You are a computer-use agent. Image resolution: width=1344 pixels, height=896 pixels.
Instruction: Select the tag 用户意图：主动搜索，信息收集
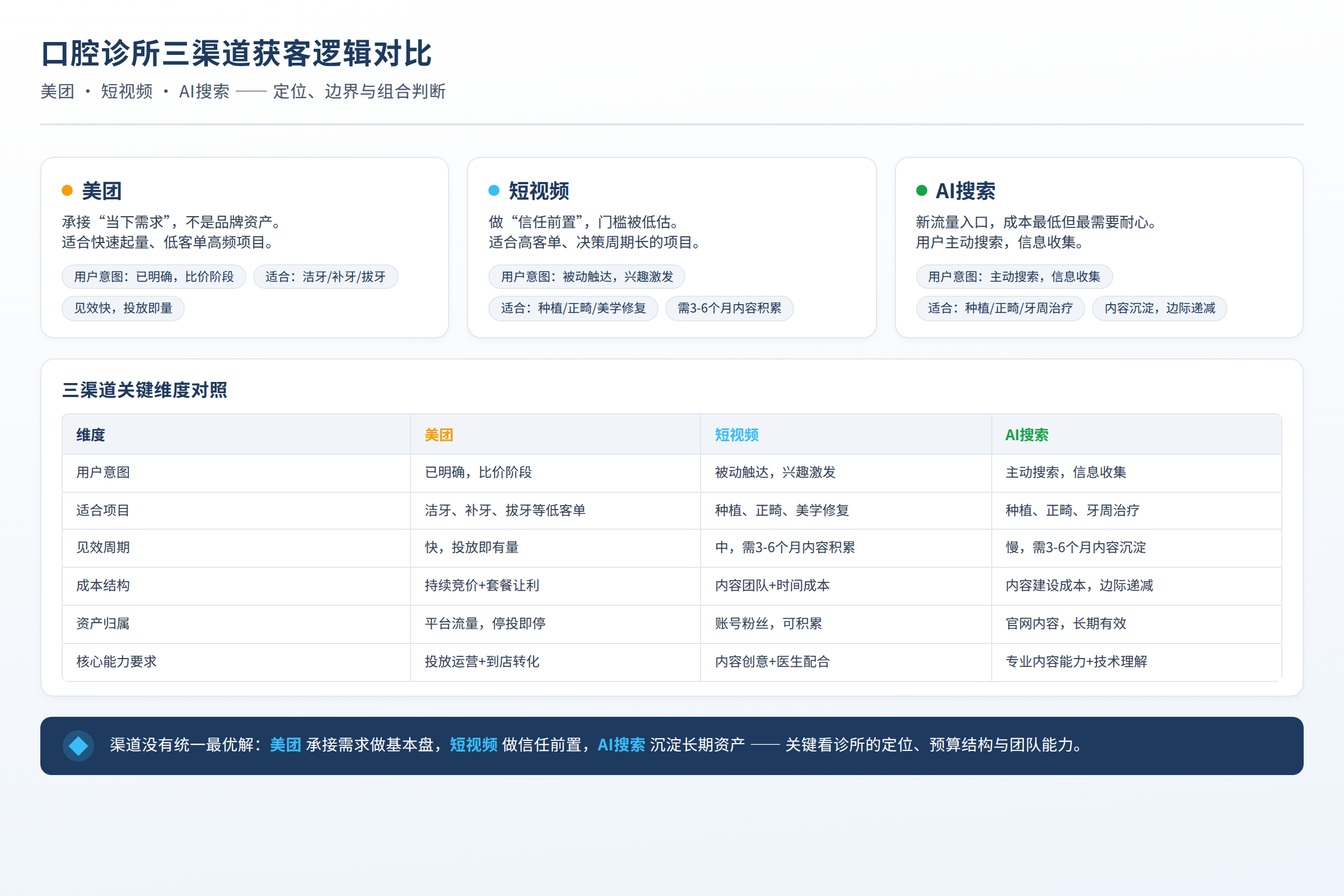click(1014, 277)
